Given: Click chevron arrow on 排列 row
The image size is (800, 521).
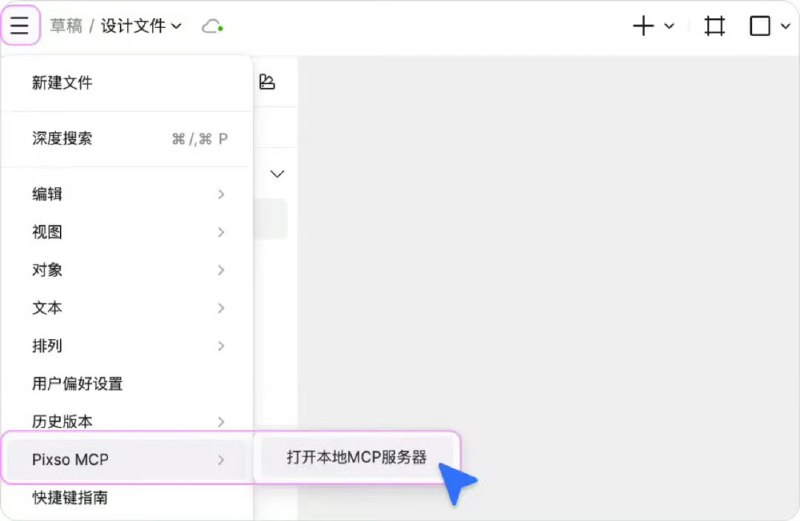Looking at the screenshot, I should [x=221, y=346].
